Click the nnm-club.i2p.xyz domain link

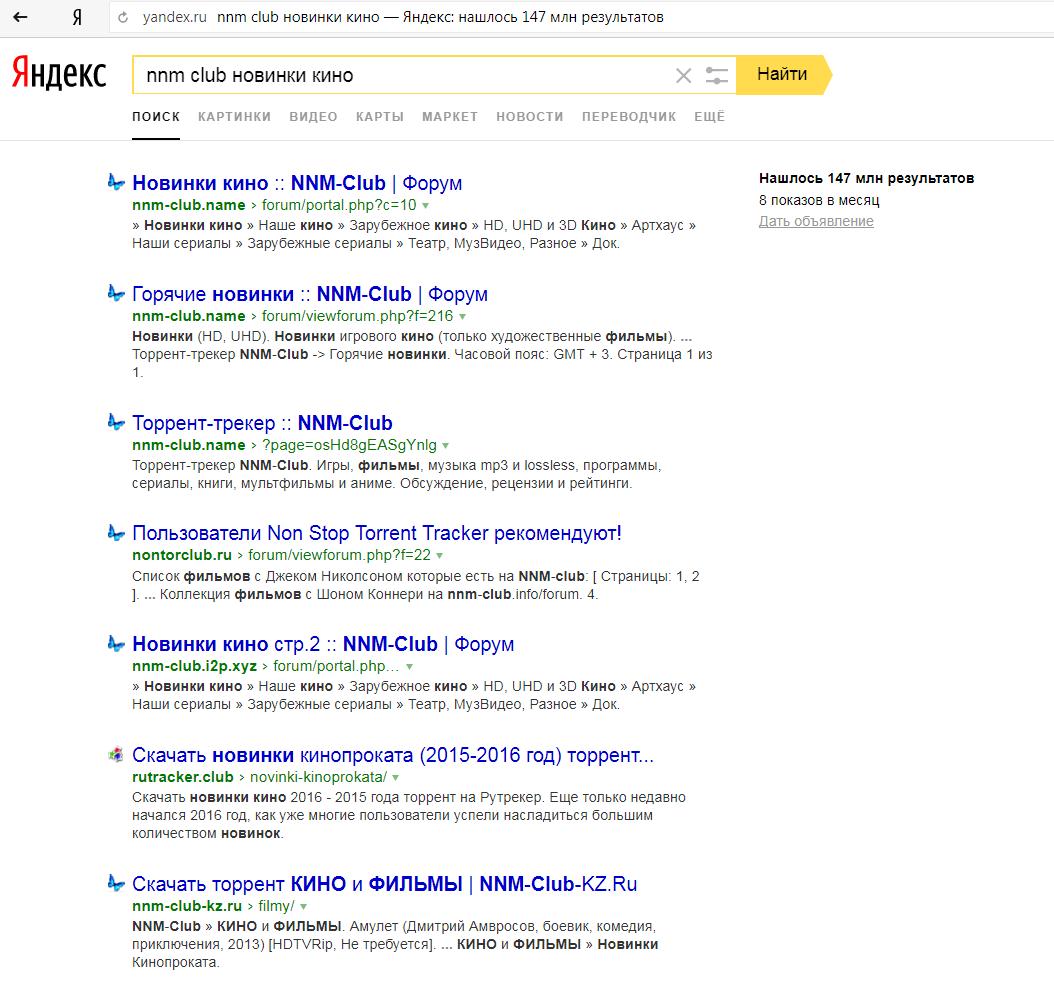194,666
